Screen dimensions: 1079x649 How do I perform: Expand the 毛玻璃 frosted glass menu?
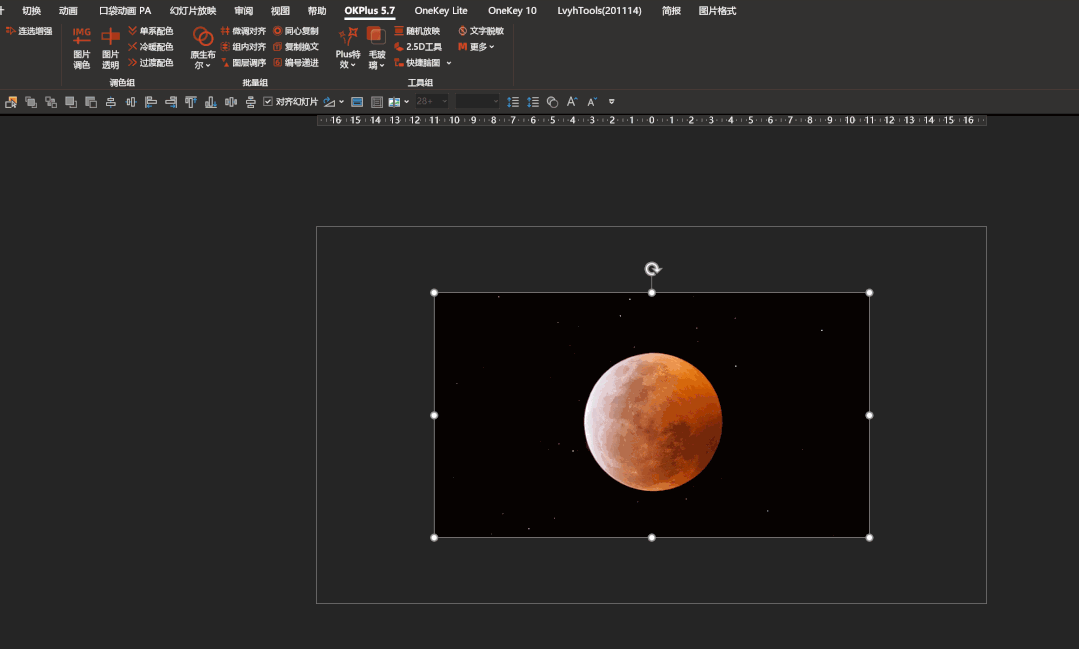[x=376, y=48]
